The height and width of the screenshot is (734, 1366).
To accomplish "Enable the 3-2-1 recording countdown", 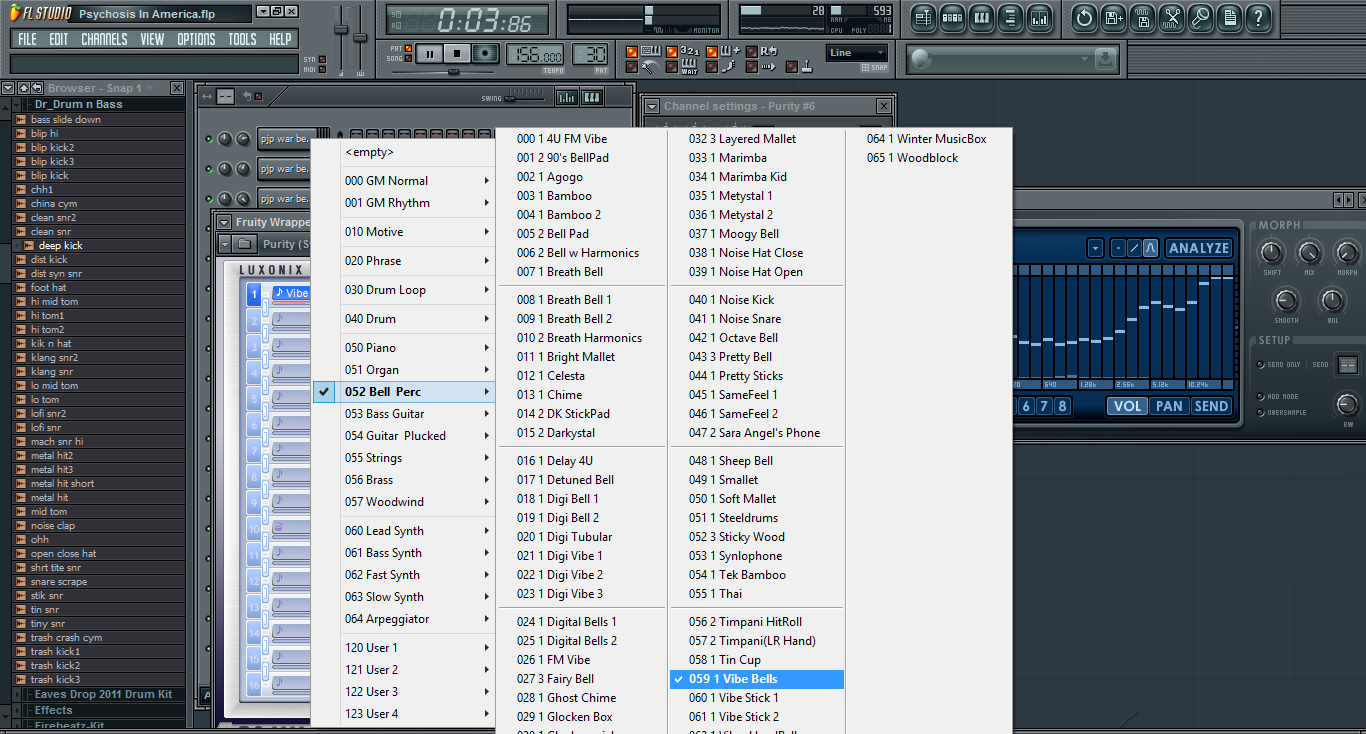I will tap(672, 50).
